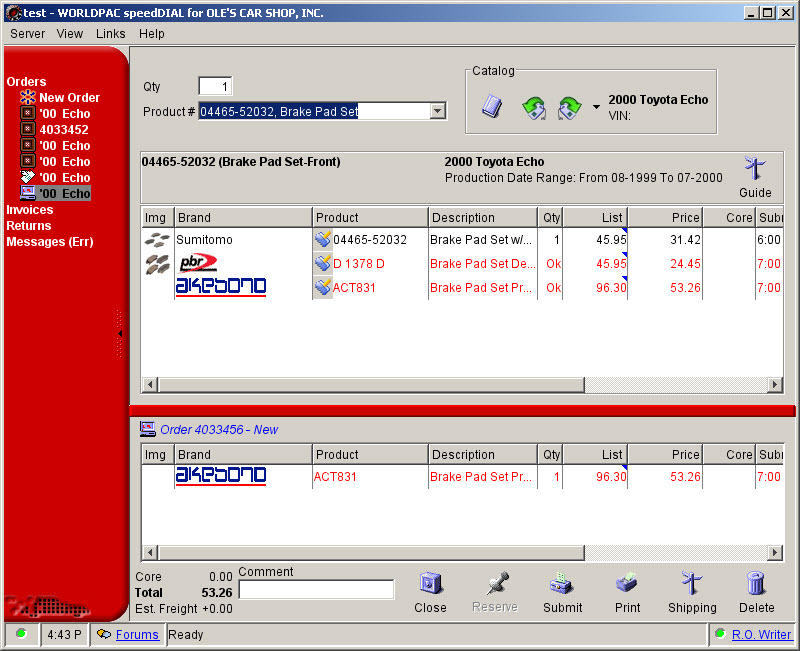The width and height of the screenshot is (800, 651).
Task: Click the first green vehicle history arrow icon
Action: point(534,108)
